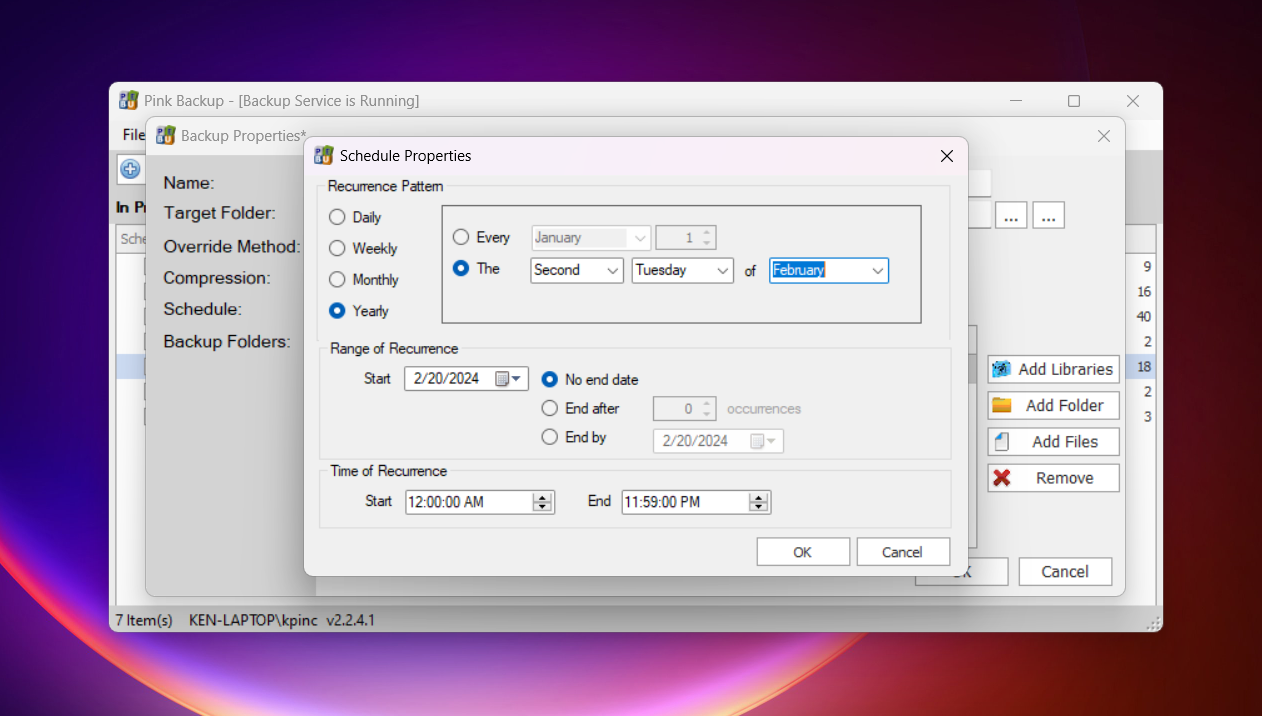Click the Time of Recurrence Start field
Screen dimensions: 1262x716
[468, 502]
